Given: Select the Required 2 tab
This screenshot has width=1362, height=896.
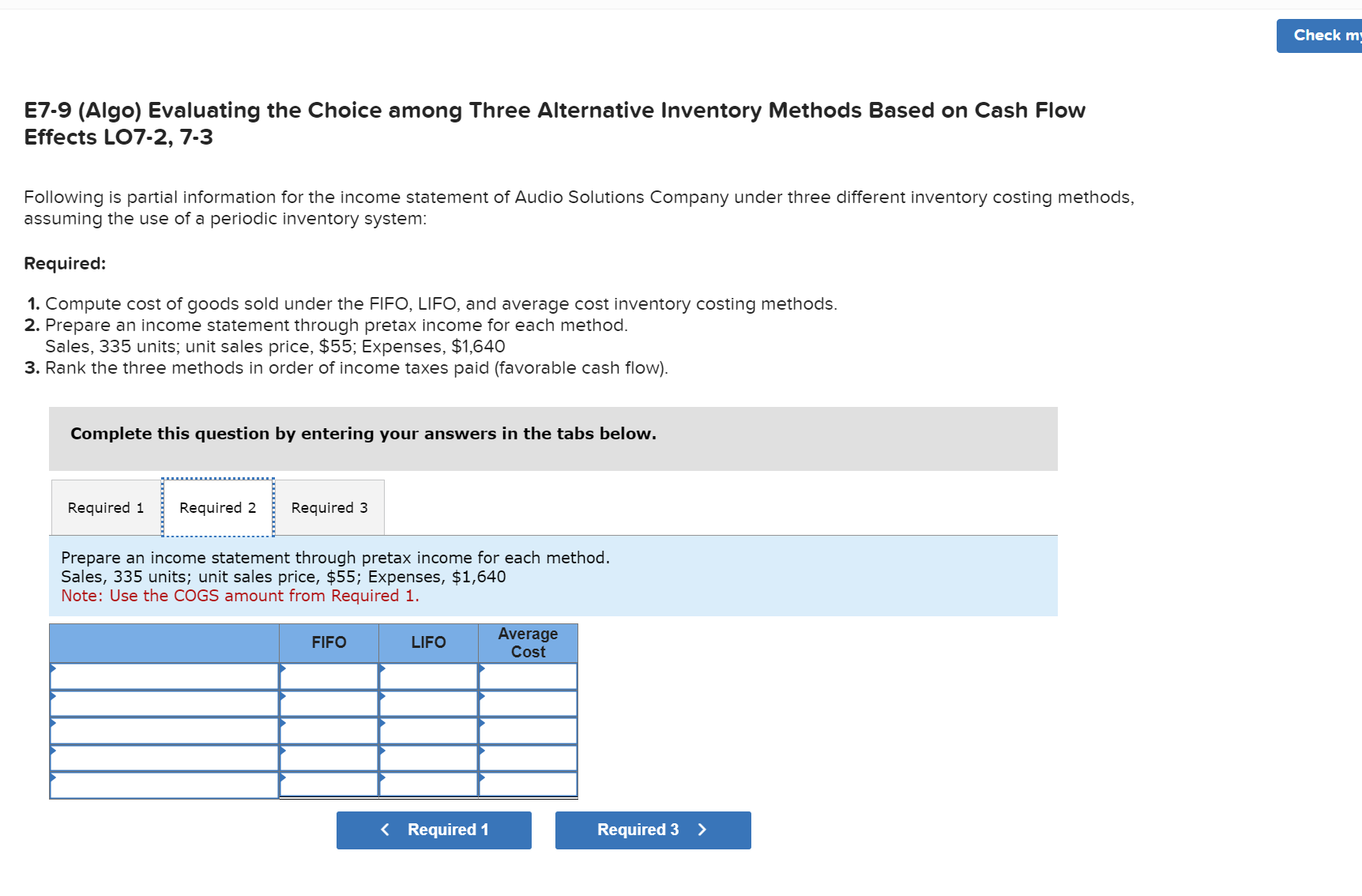Looking at the screenshot, I should [217, 507].
